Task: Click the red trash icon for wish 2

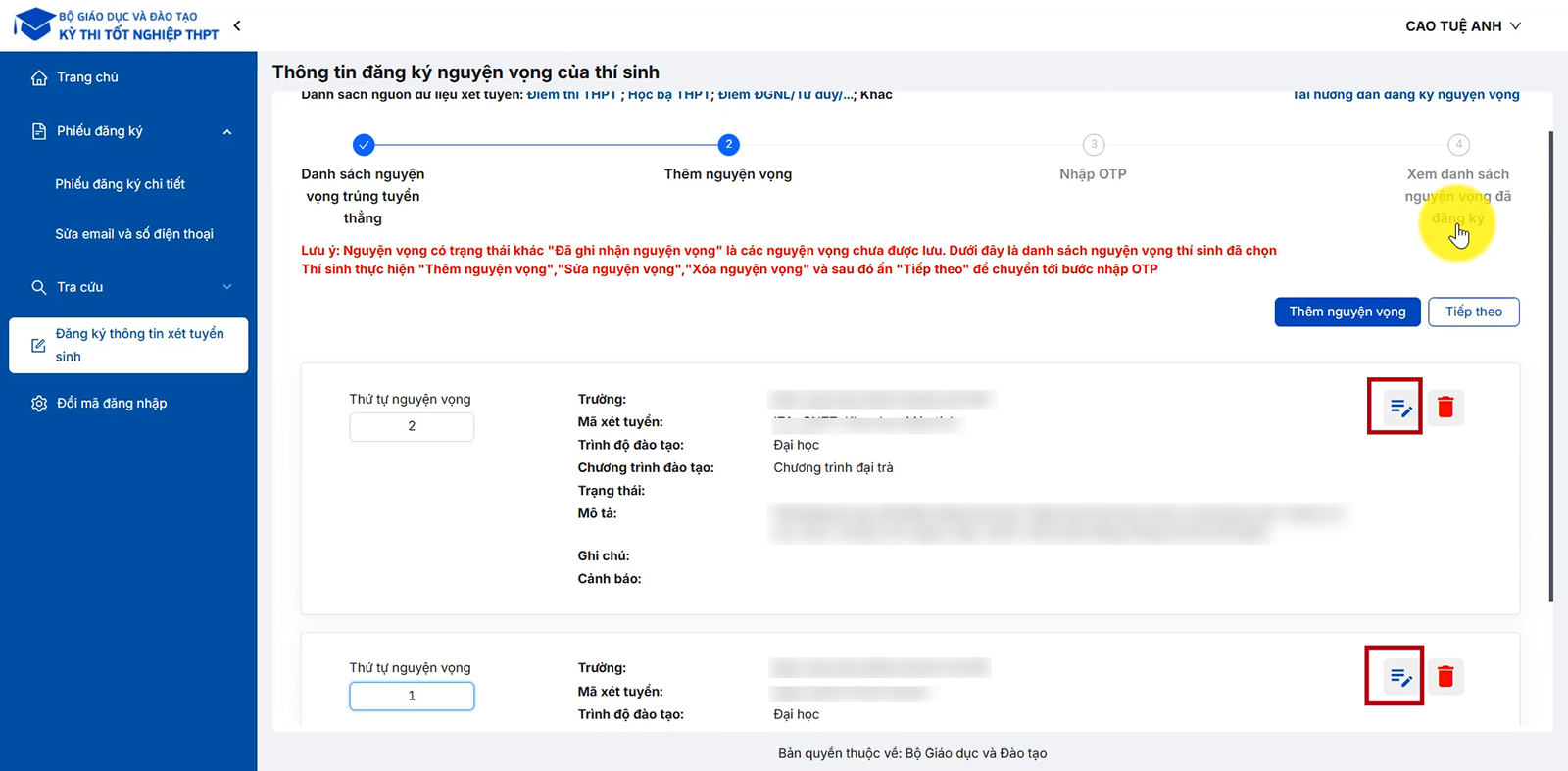Action: click(1445, 408)
